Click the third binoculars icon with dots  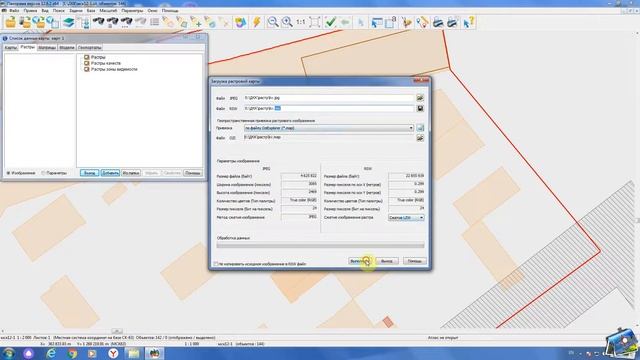point(126,22)
